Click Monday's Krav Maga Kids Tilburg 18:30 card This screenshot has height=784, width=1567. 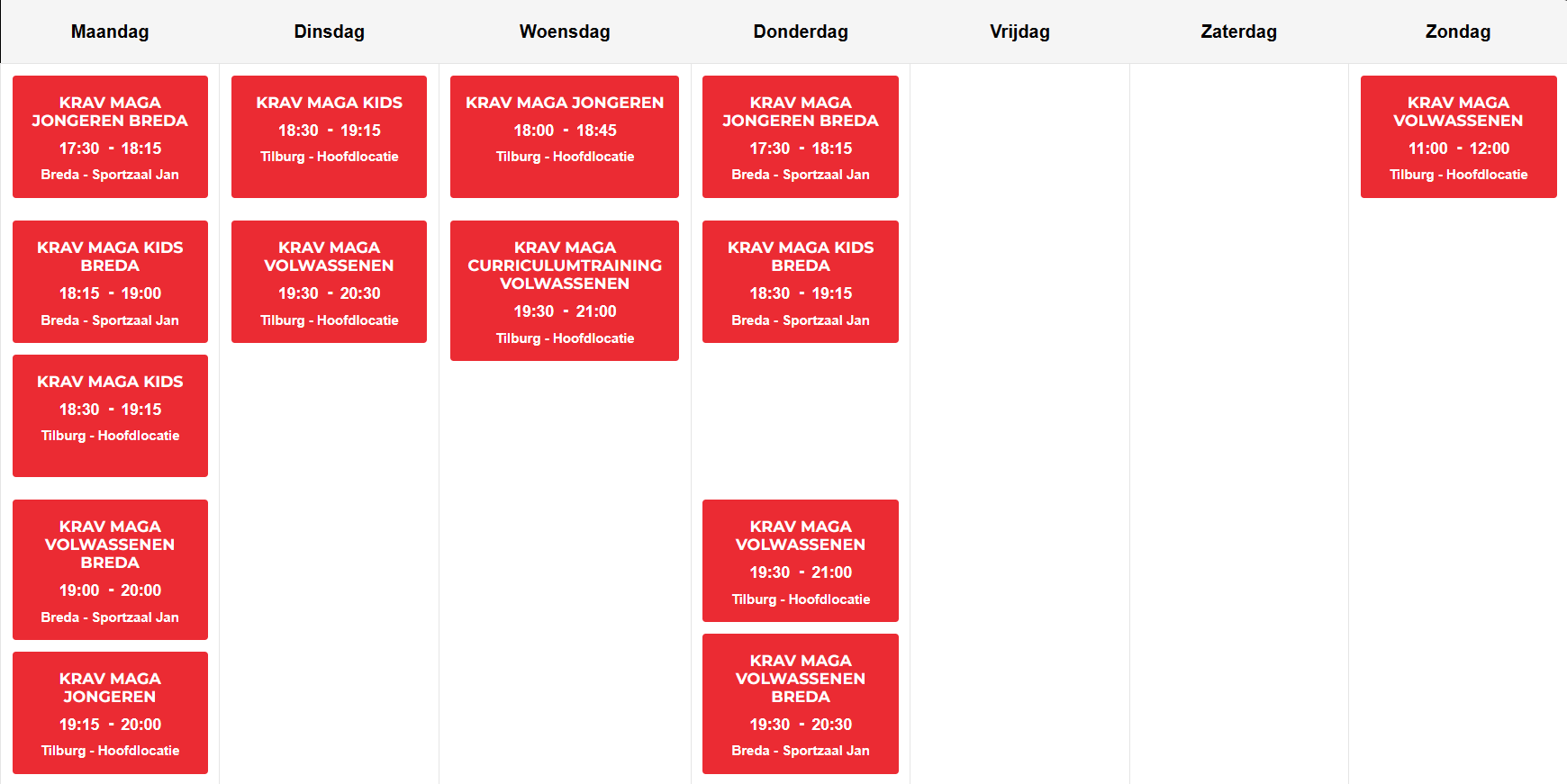pos(110,416)
